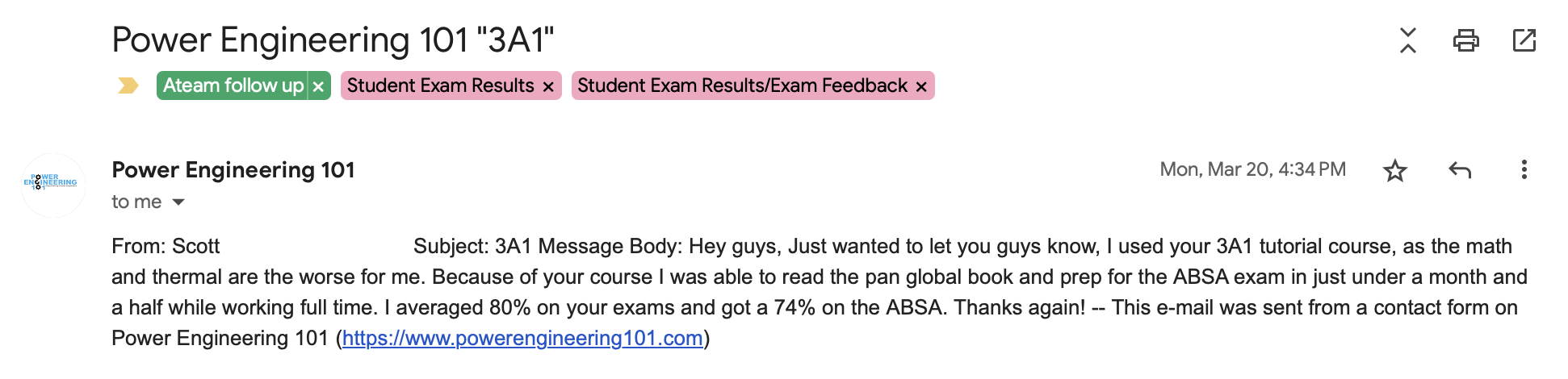
Task: Open the Ateam follow up label
Action: 233,85
